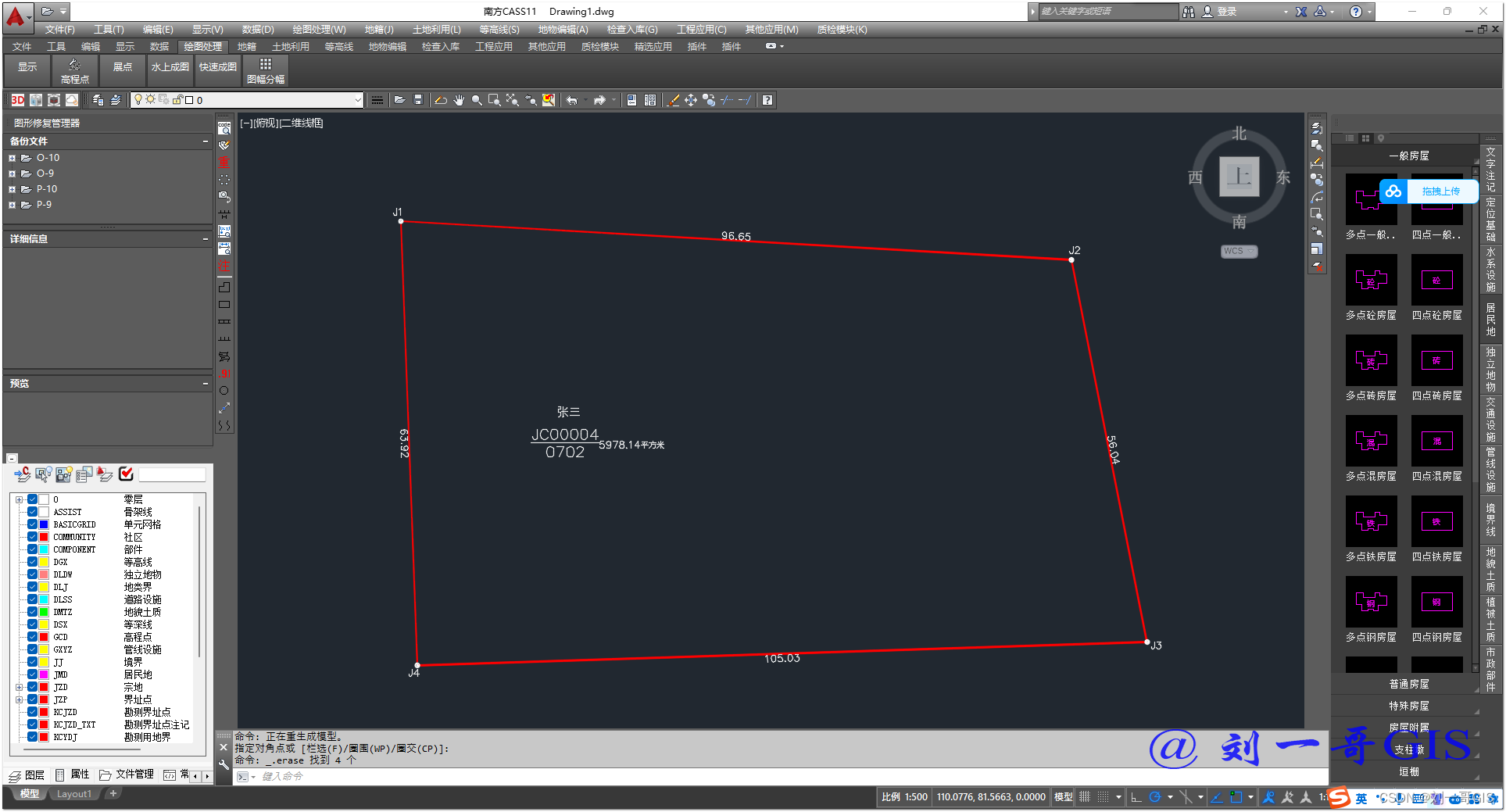Image resolution: width=1506 pixels, height=812 pixels.
Task: Click the pan hand tool icon
Action: tap(459, 100)
